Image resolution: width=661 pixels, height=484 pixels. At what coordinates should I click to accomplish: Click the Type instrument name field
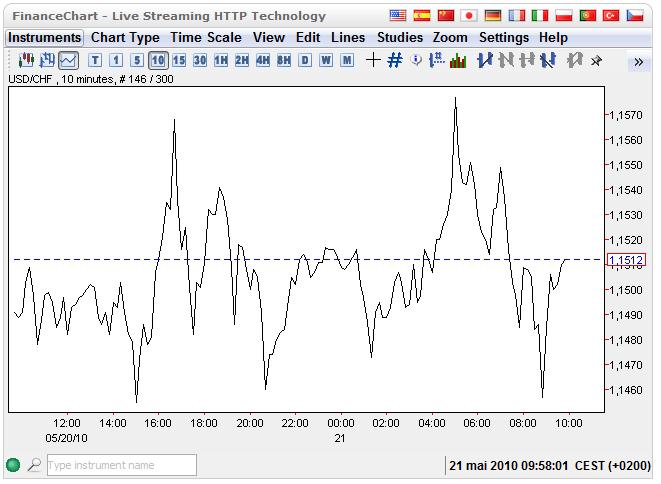pyautogui.click(x=121, y=465)
